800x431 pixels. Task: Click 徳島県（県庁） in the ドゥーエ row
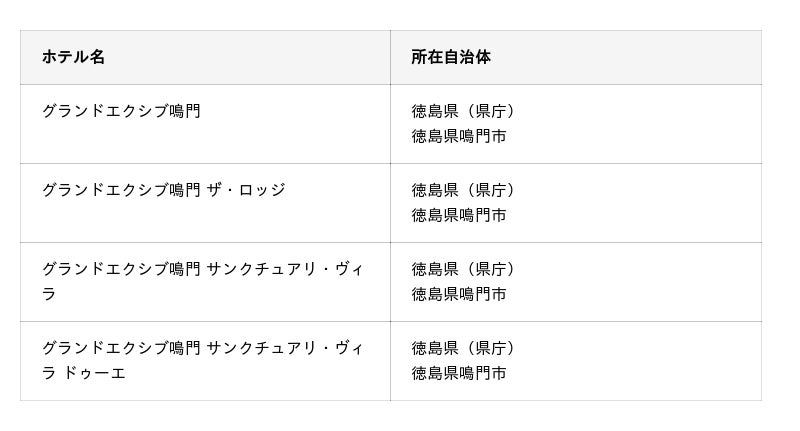pos(463,348)
